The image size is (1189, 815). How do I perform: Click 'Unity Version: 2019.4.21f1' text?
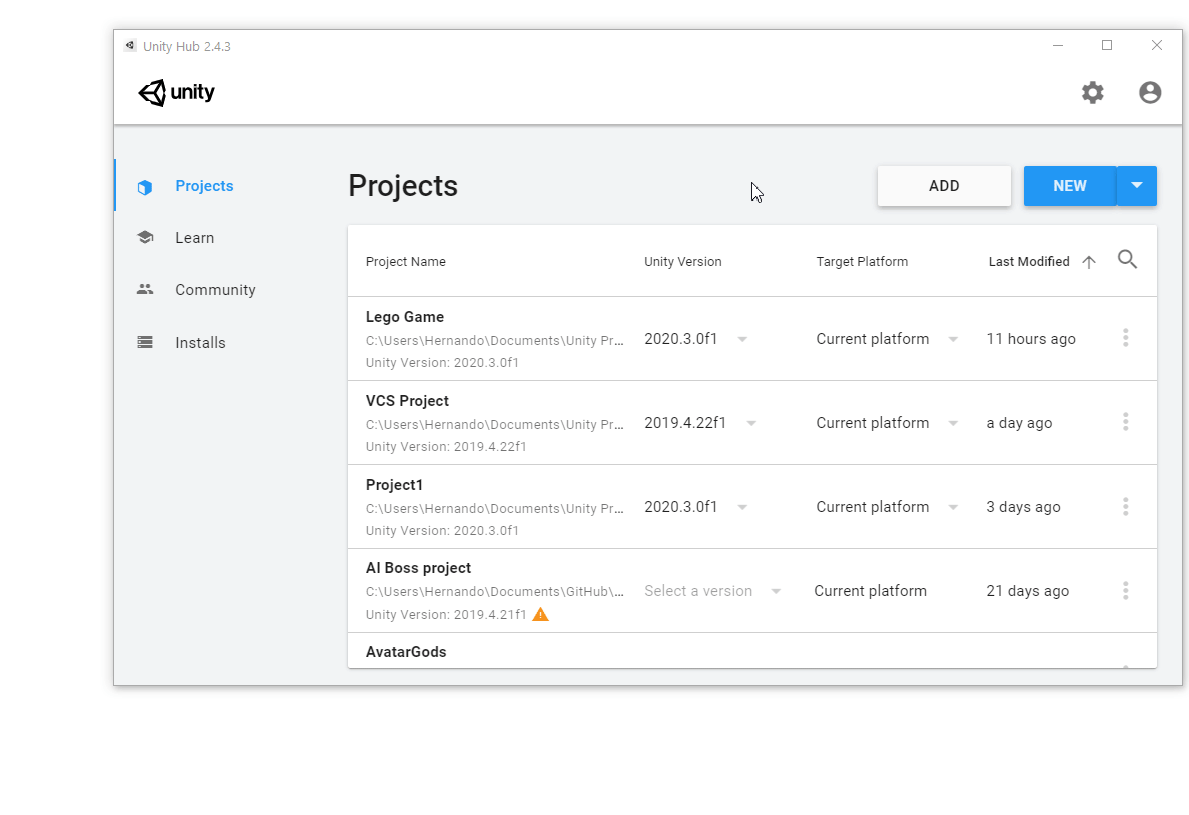click(446, 615)
